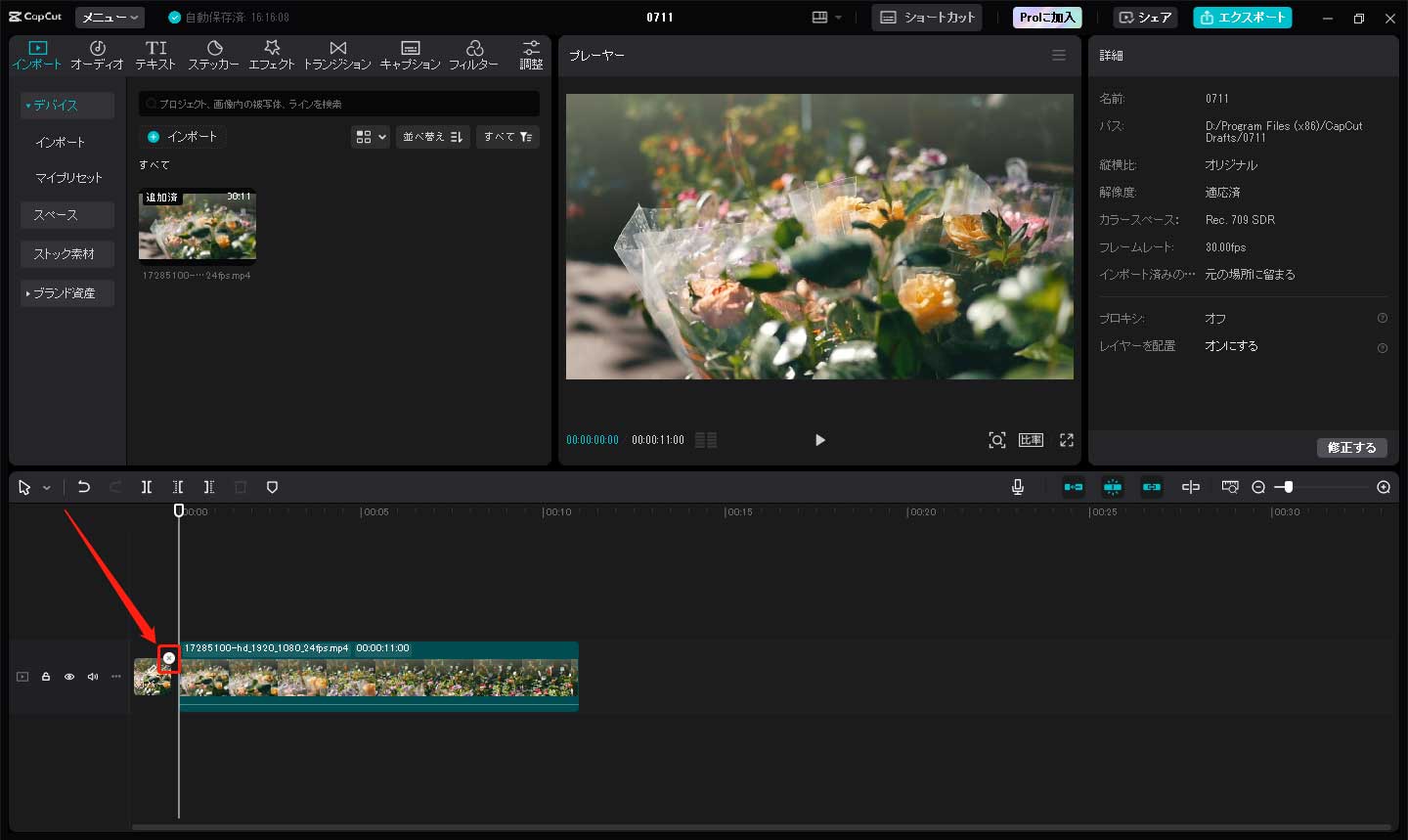Toggle clip linkage
Viewport: 1408px width, 840px height.
tap(1152, 487)
